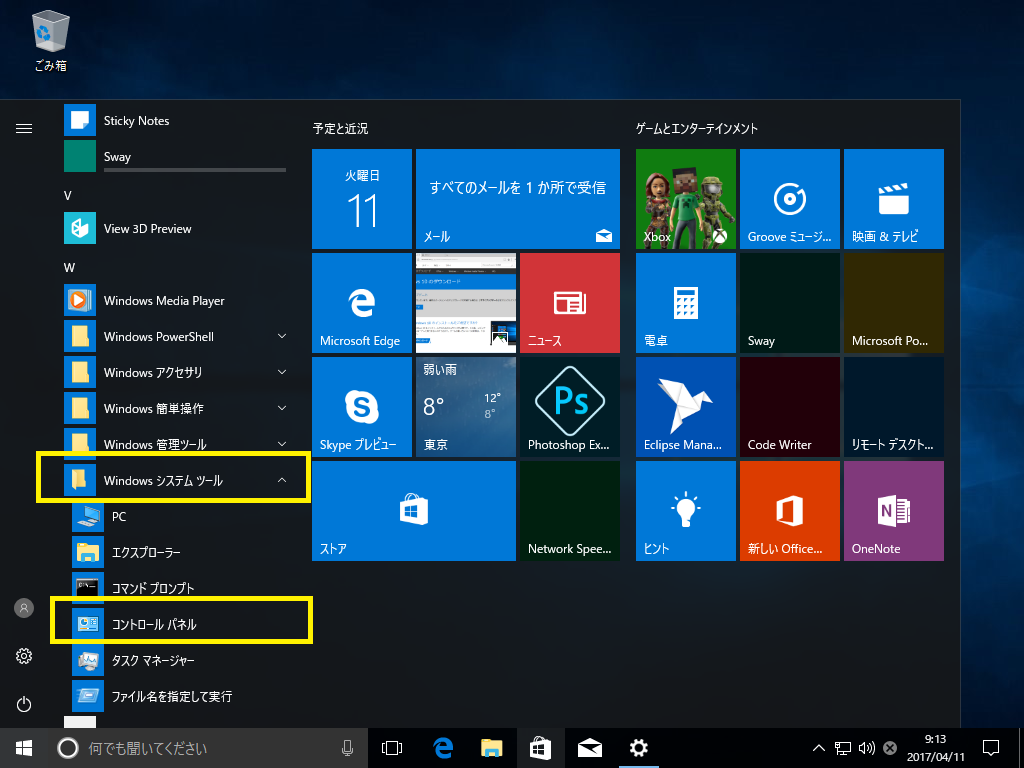Screen dimensions: 1024x768
Task: Select 予定と近況 group title
Action: [340, 129]
